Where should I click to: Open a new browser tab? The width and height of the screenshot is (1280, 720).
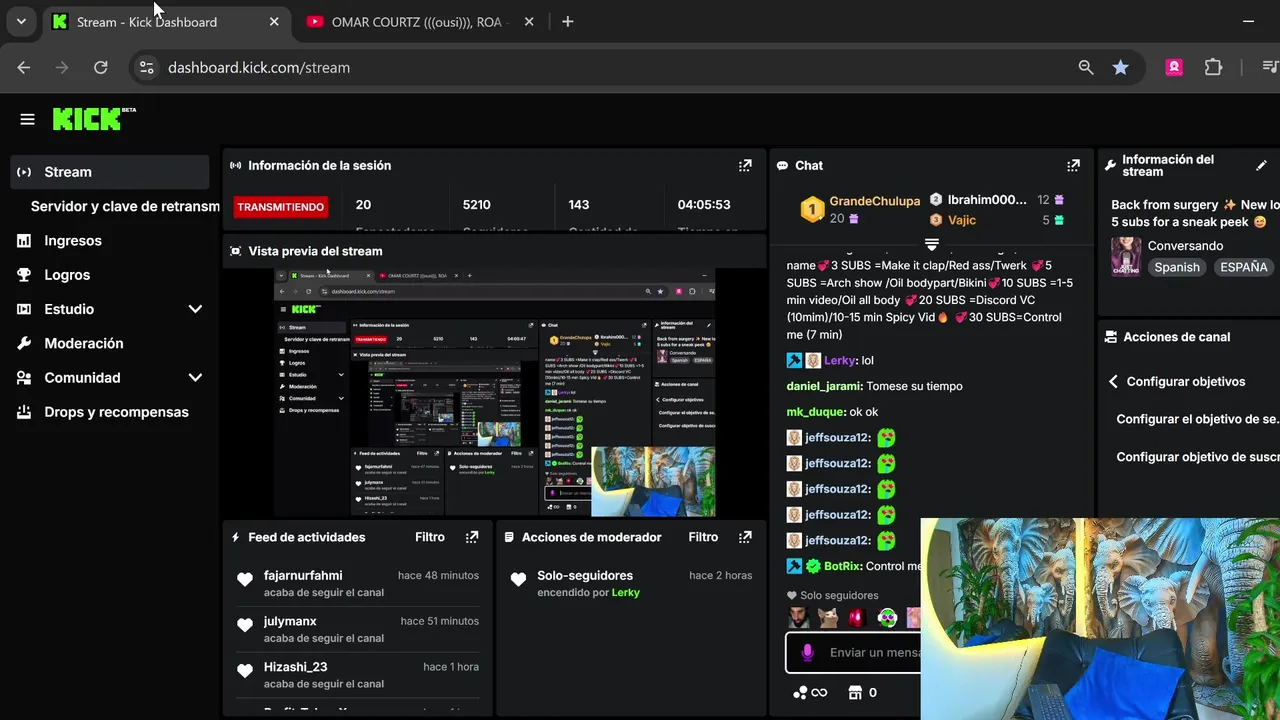coord(568,22)
